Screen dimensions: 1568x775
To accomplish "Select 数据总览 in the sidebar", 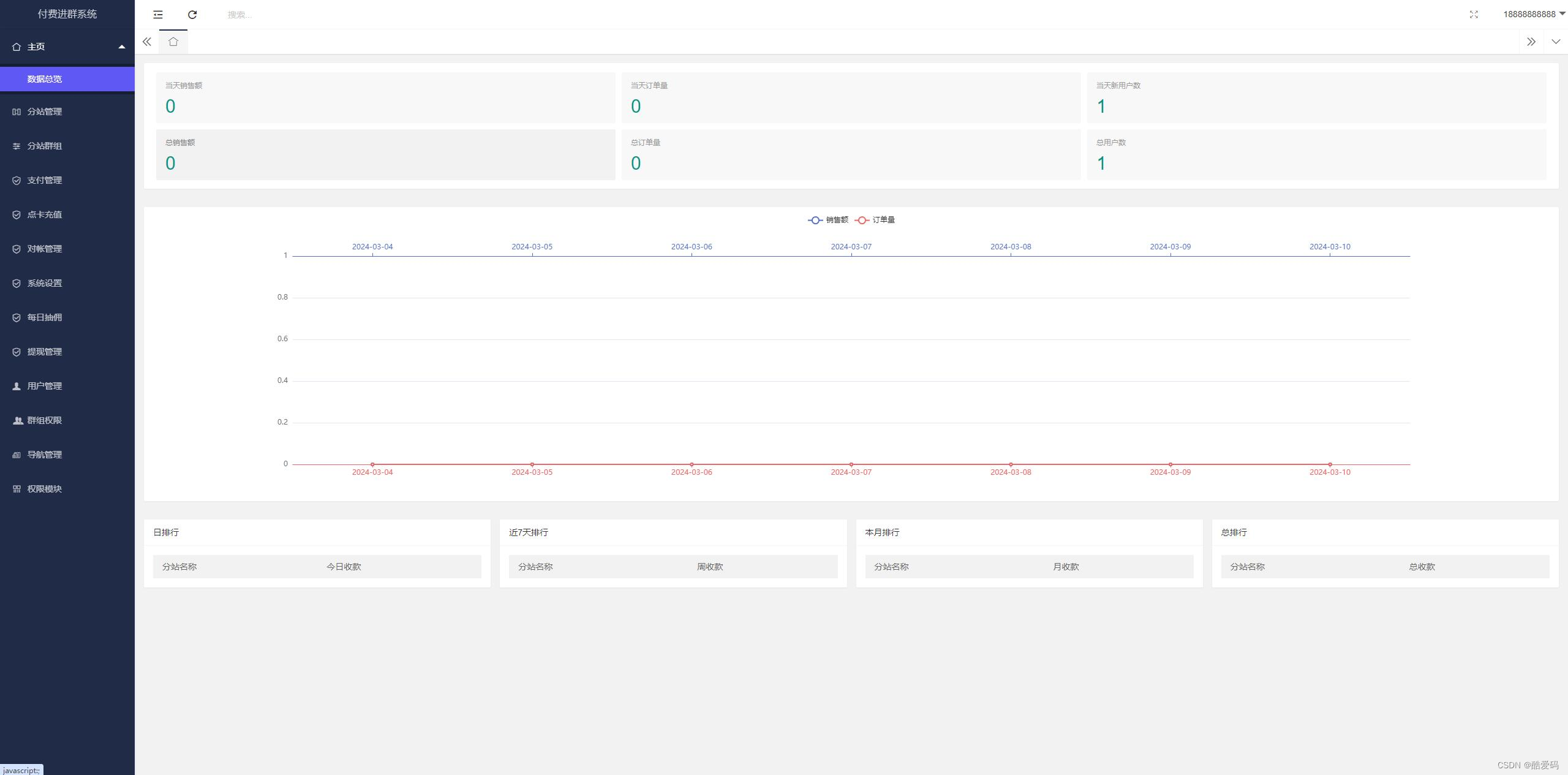I will (67, 79).
